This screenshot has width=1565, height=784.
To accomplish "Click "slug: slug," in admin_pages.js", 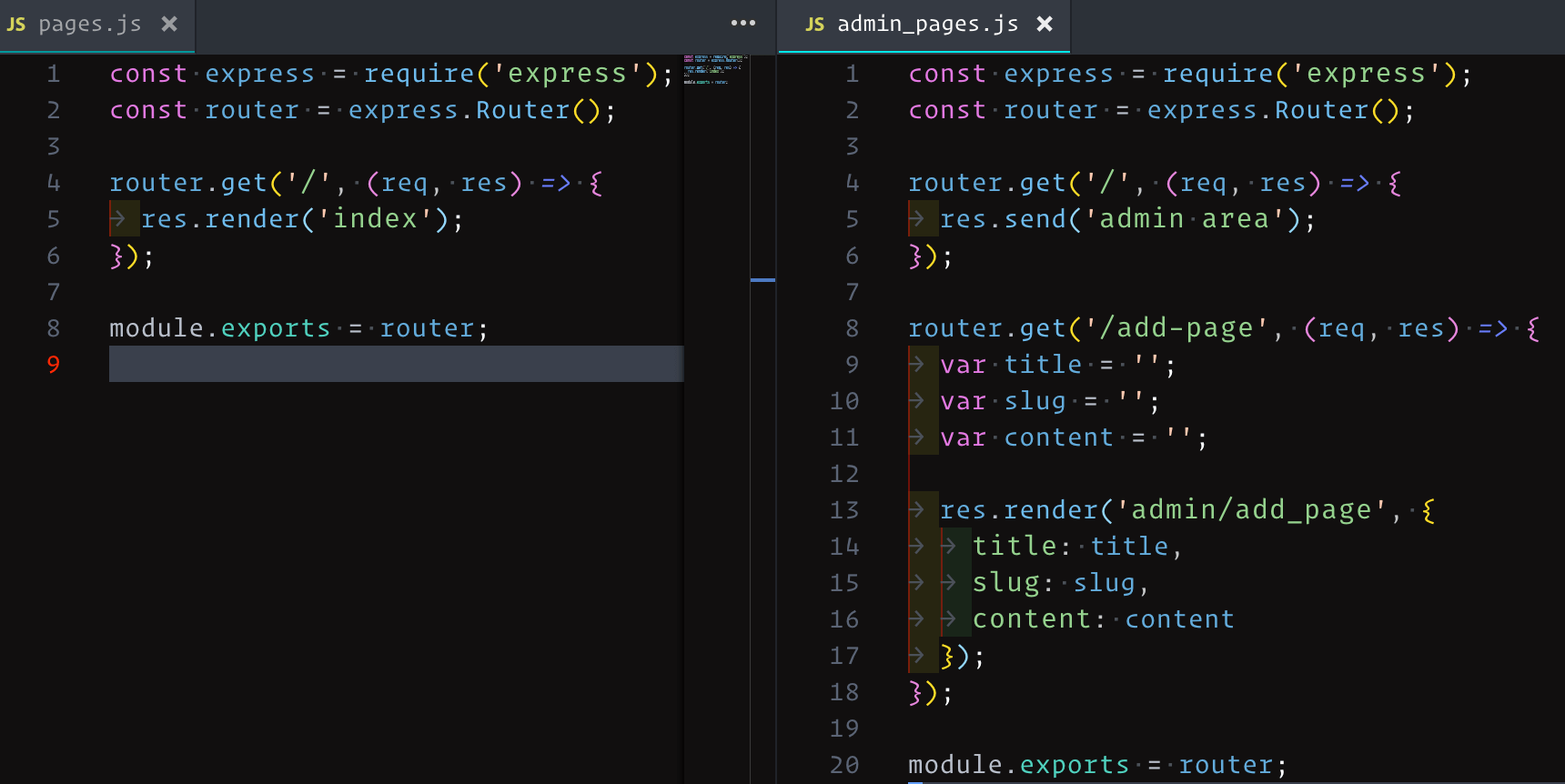I will (1061, 583).
